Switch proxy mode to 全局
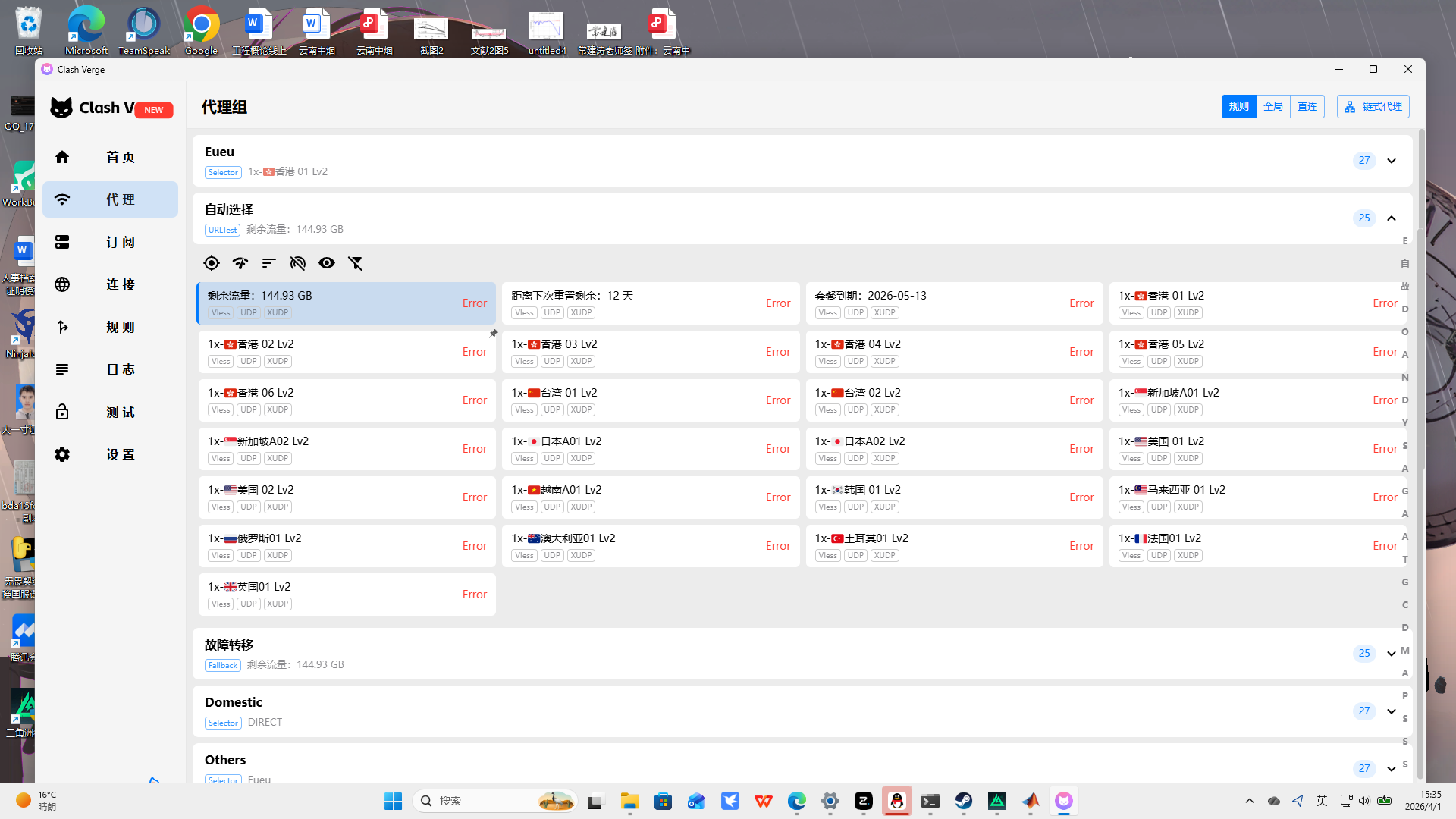 [1273, 106]
